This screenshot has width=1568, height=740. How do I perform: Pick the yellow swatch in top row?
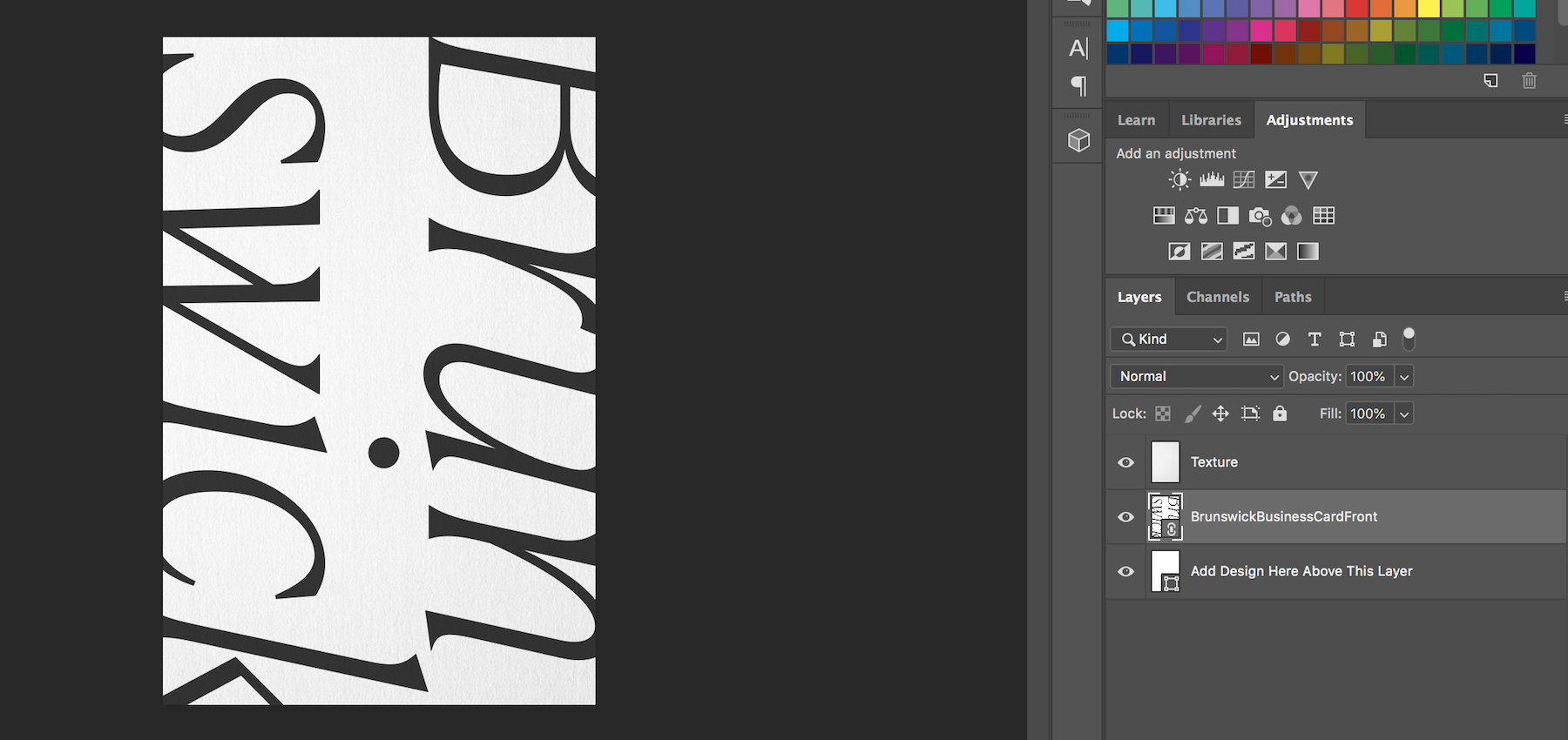coord(1429,8)
